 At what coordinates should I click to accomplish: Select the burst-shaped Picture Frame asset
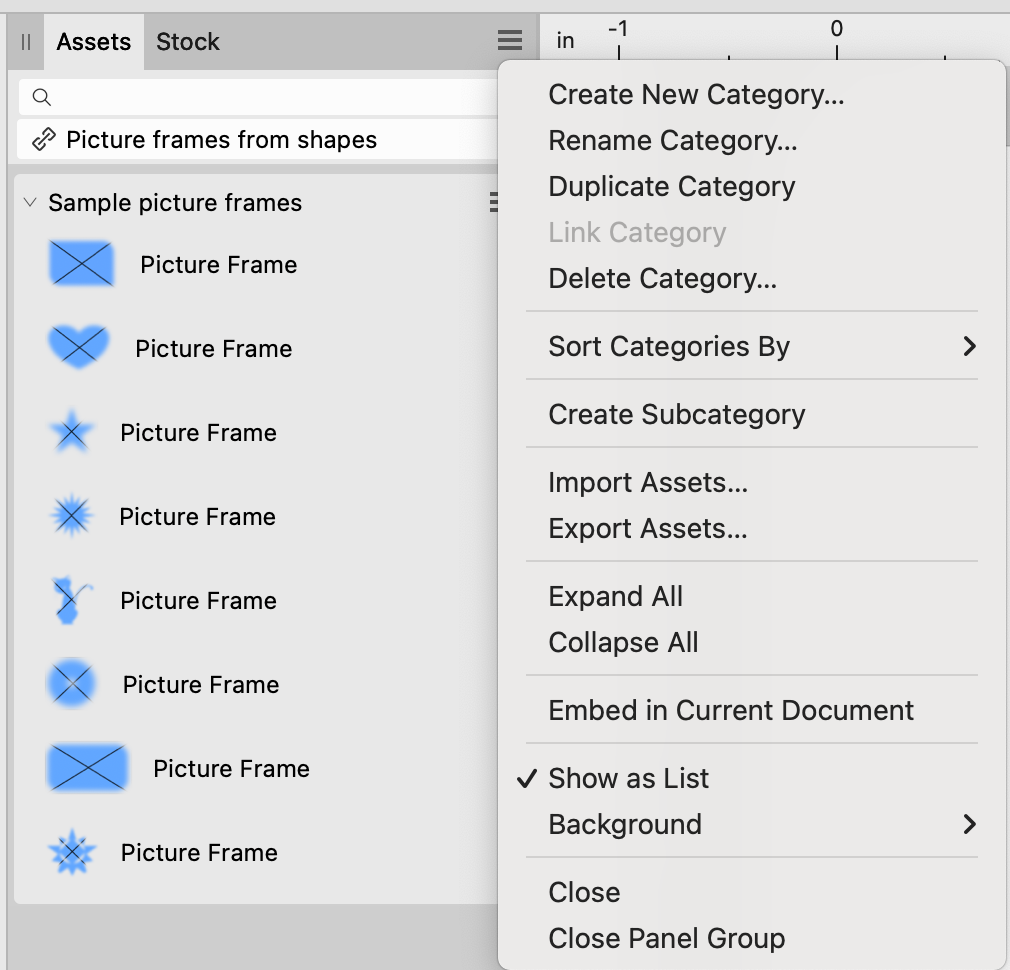[71, 516]
